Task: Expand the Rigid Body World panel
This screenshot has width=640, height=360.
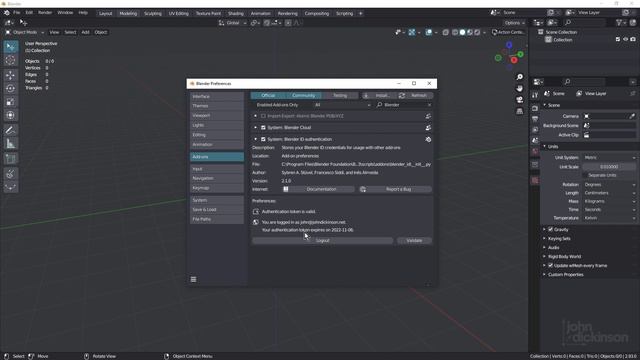Action: [564, 256]
